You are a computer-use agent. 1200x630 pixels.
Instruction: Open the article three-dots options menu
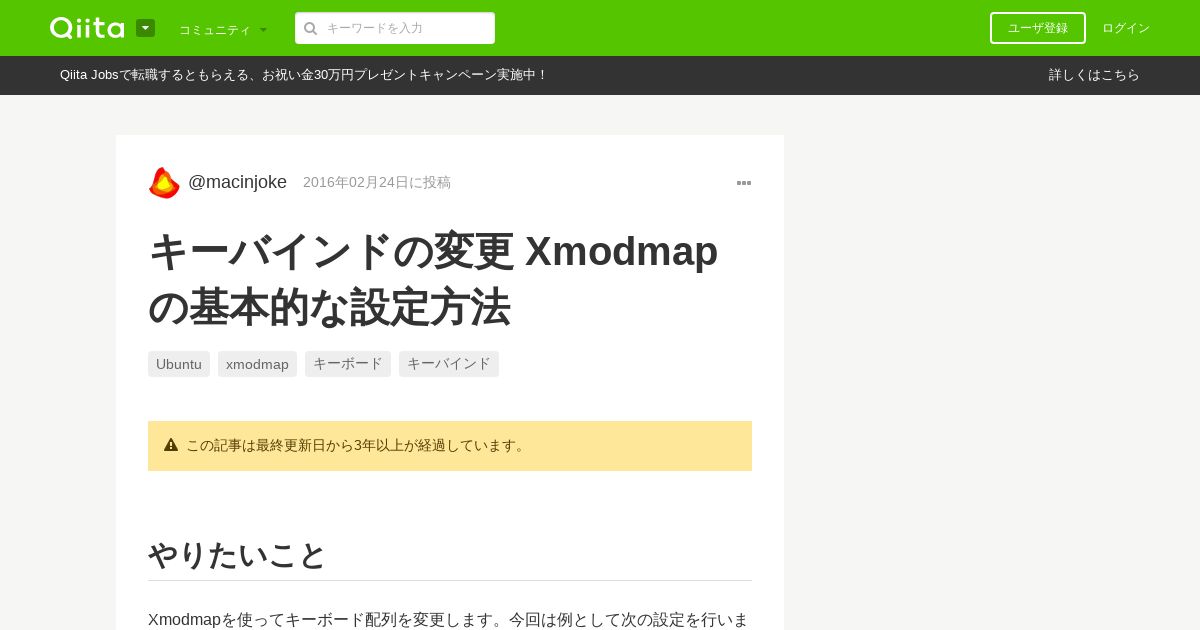744,183
